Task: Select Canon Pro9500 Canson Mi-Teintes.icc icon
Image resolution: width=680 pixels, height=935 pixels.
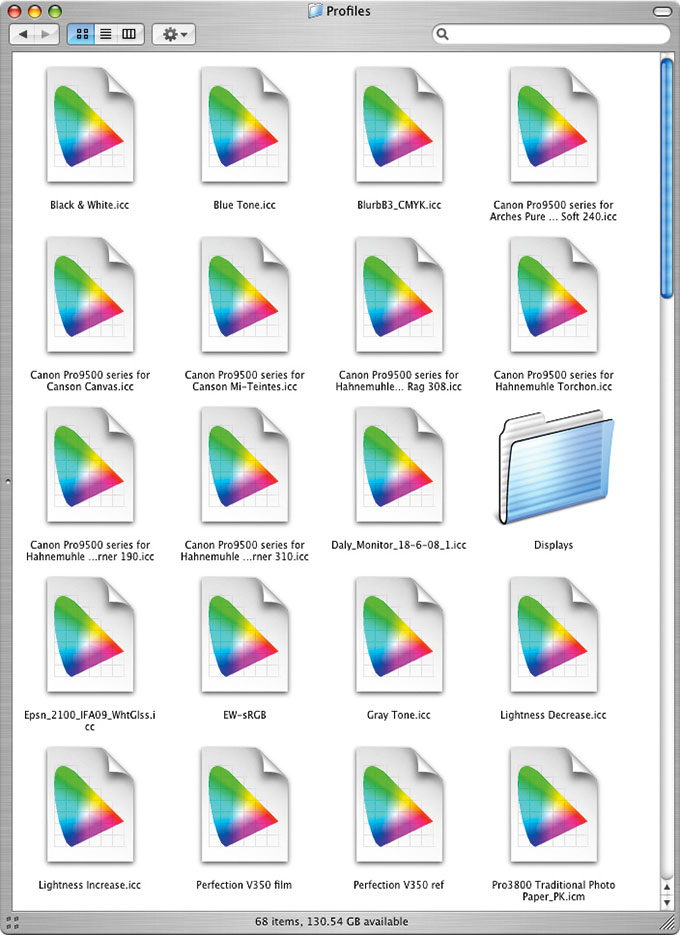Action: (x=245, y=295)
